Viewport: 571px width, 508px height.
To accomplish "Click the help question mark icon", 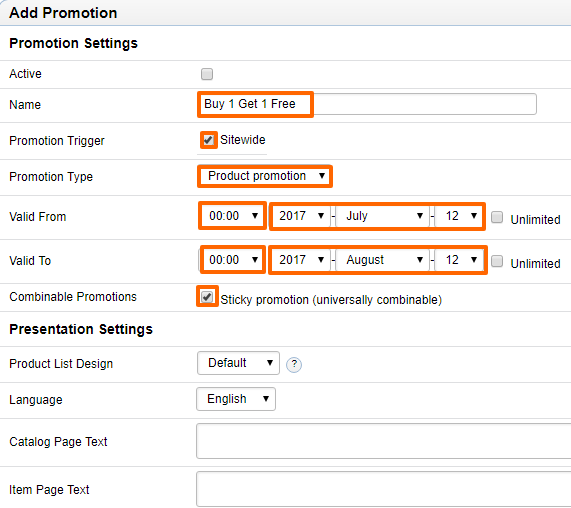I will [x=294, y=365].
